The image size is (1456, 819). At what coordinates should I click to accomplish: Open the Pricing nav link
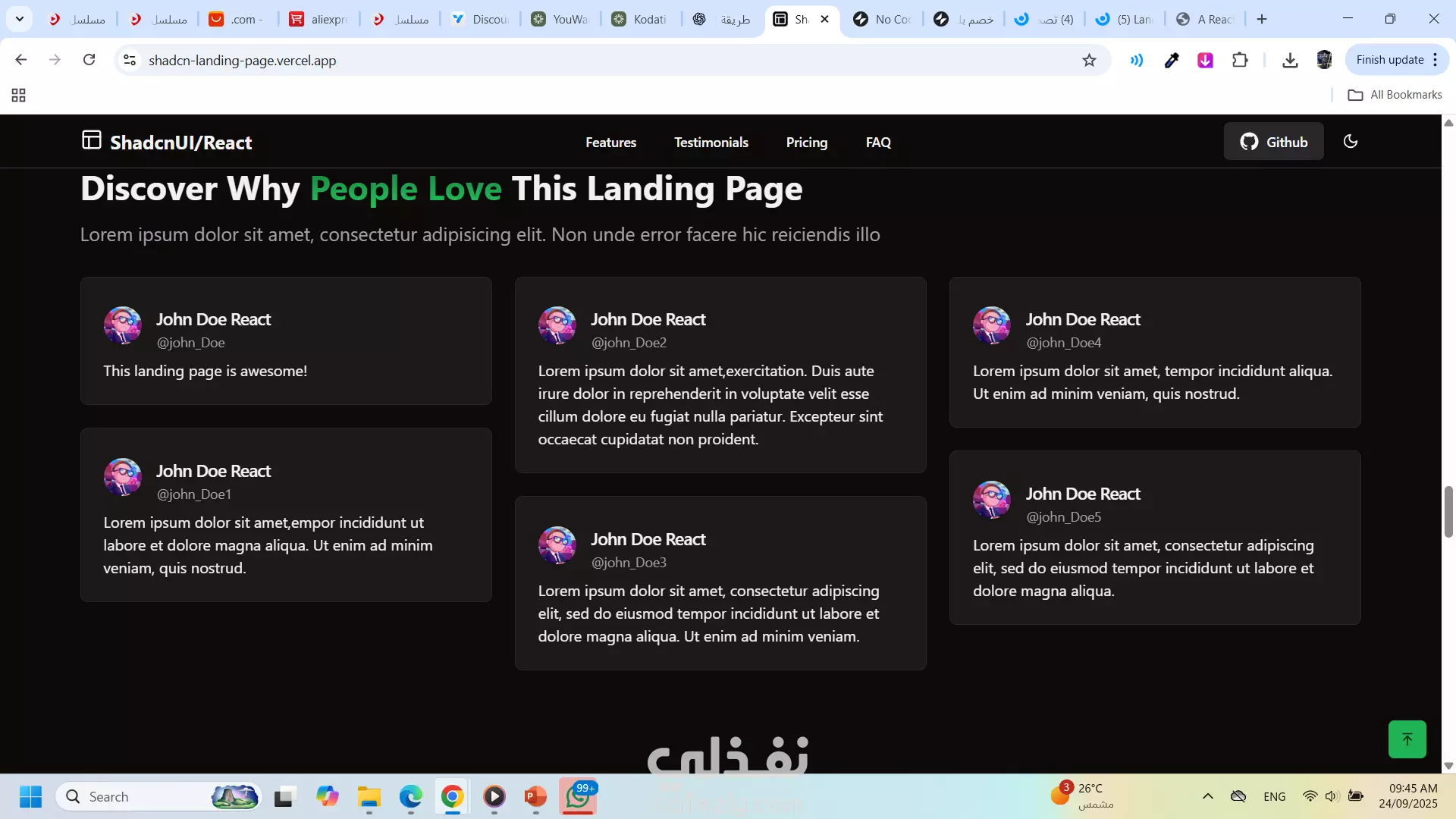(806, 143)
